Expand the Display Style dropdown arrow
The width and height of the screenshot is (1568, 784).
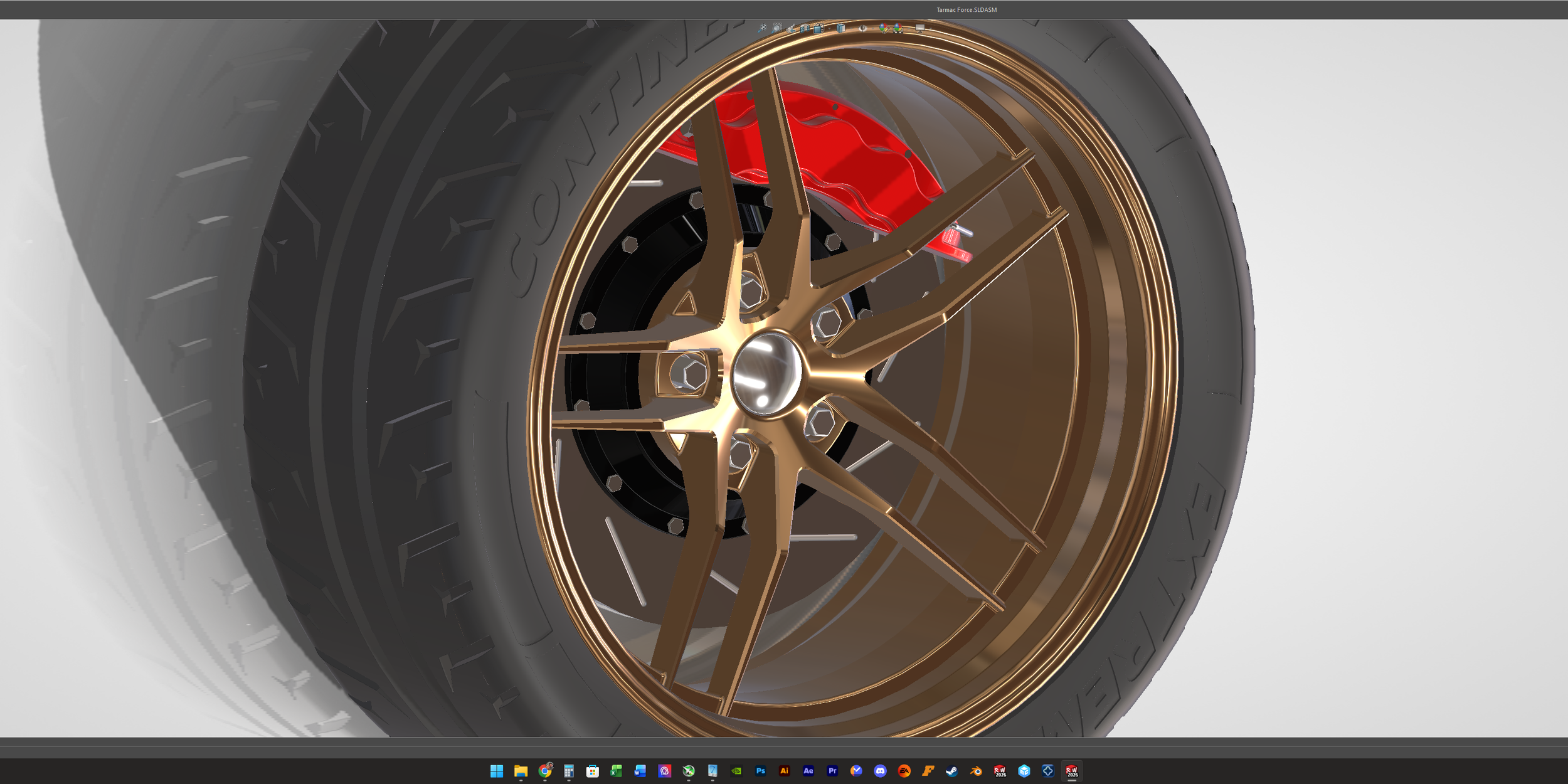click(851, 28)
